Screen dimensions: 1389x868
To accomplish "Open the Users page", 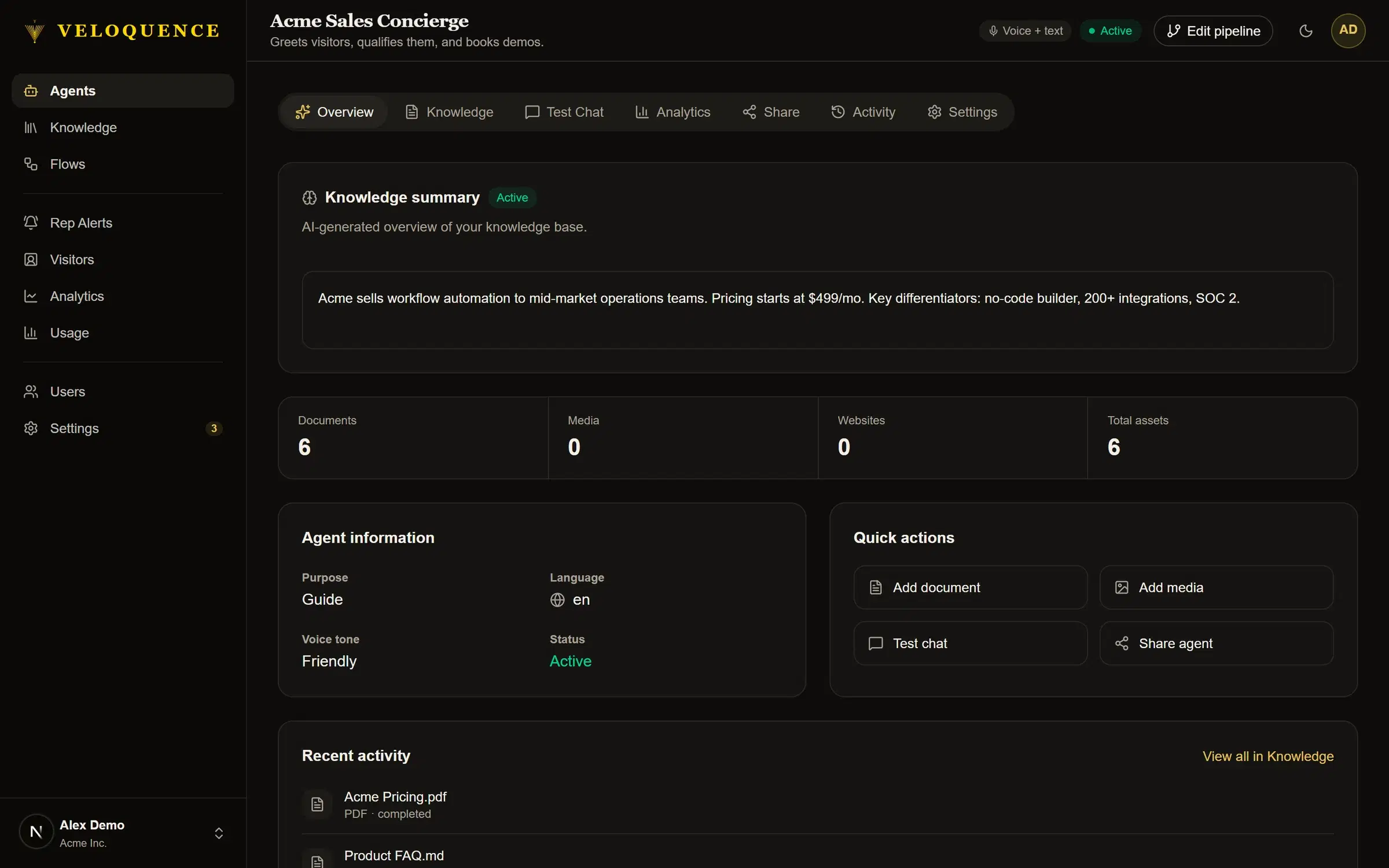I will tap(123, 392).
